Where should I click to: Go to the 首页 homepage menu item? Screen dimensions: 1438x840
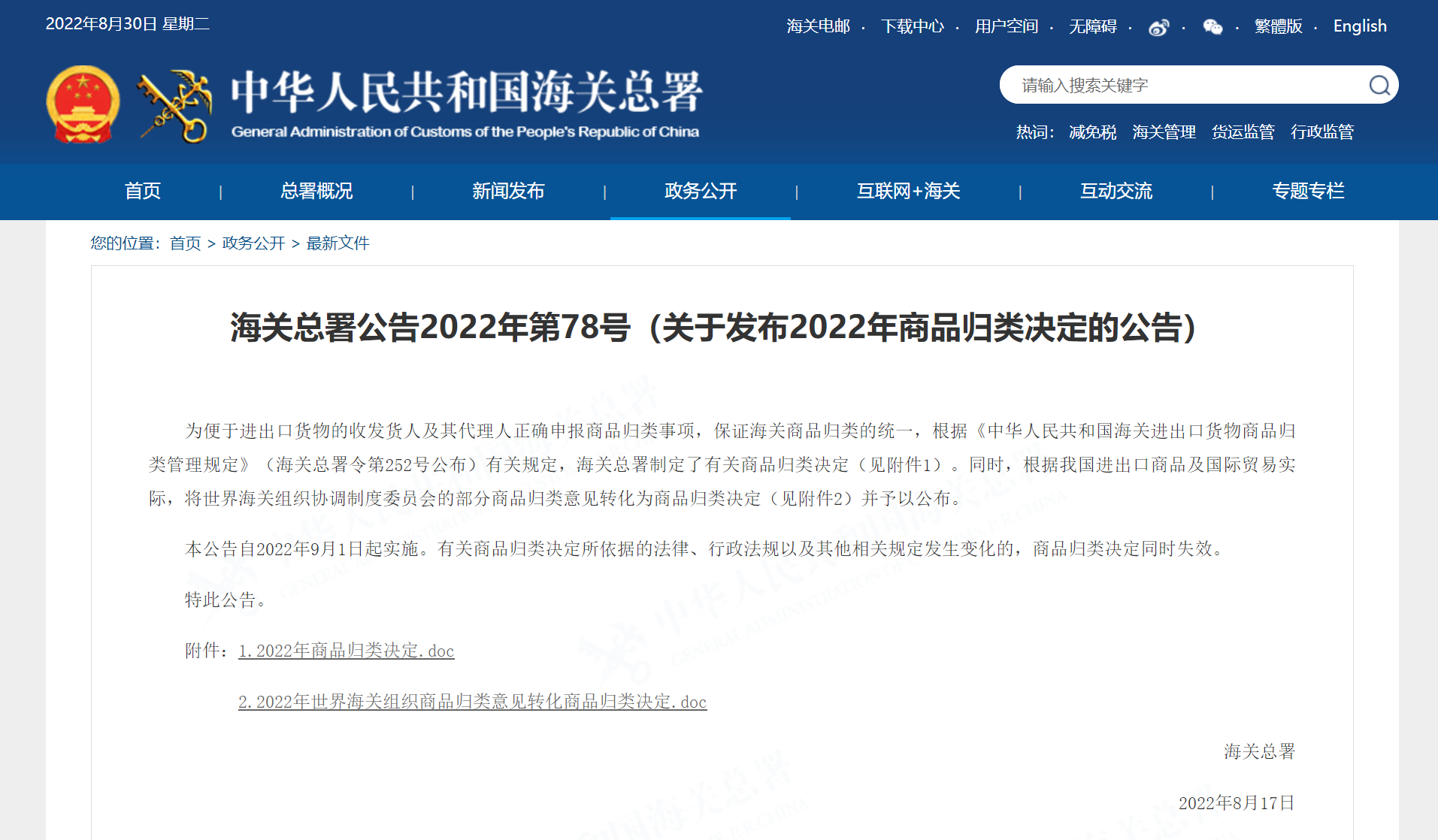coord(142,192)
